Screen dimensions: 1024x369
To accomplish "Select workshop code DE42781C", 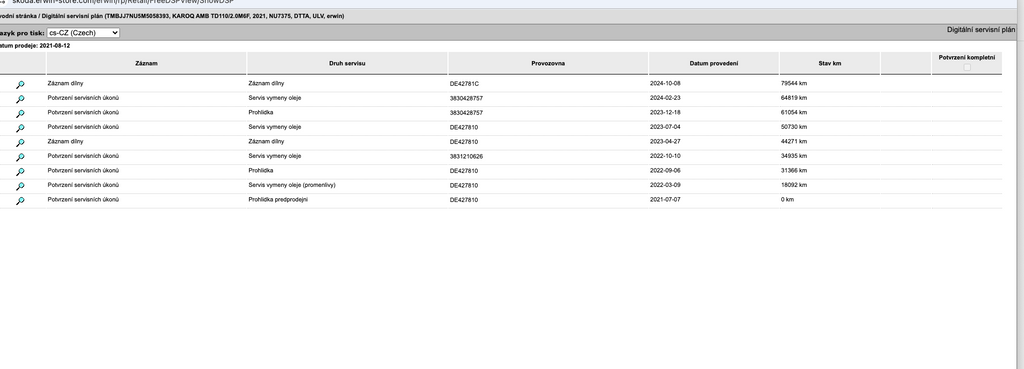I will click(x=464, y=84).
